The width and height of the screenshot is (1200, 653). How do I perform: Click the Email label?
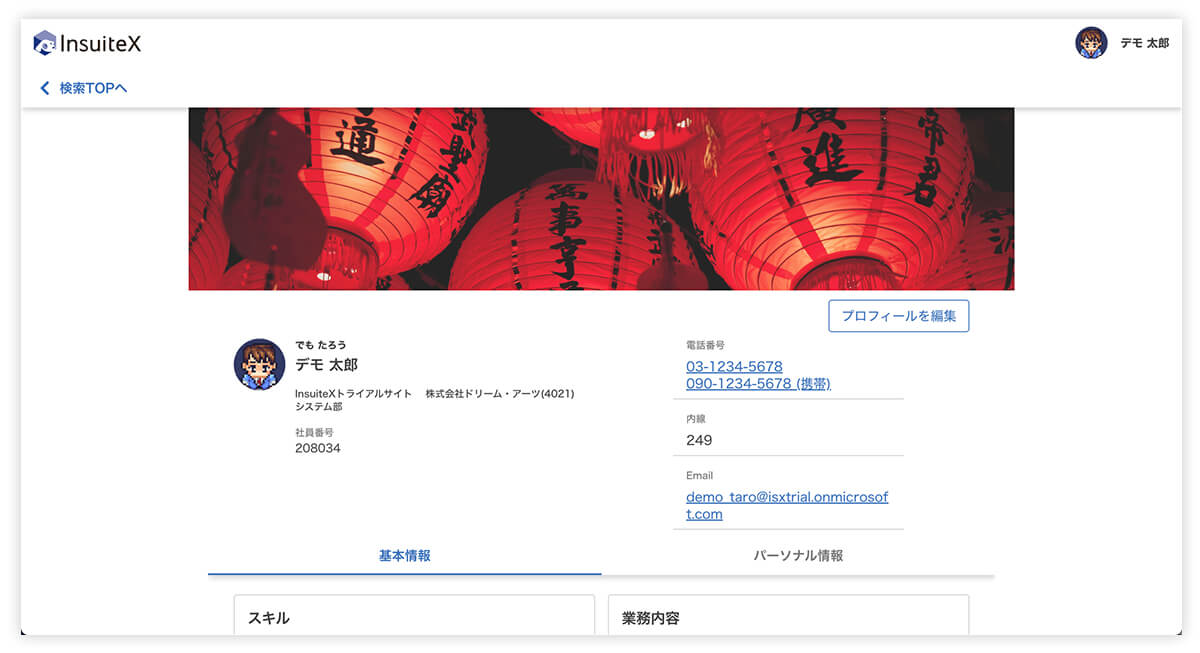[699, 476]
